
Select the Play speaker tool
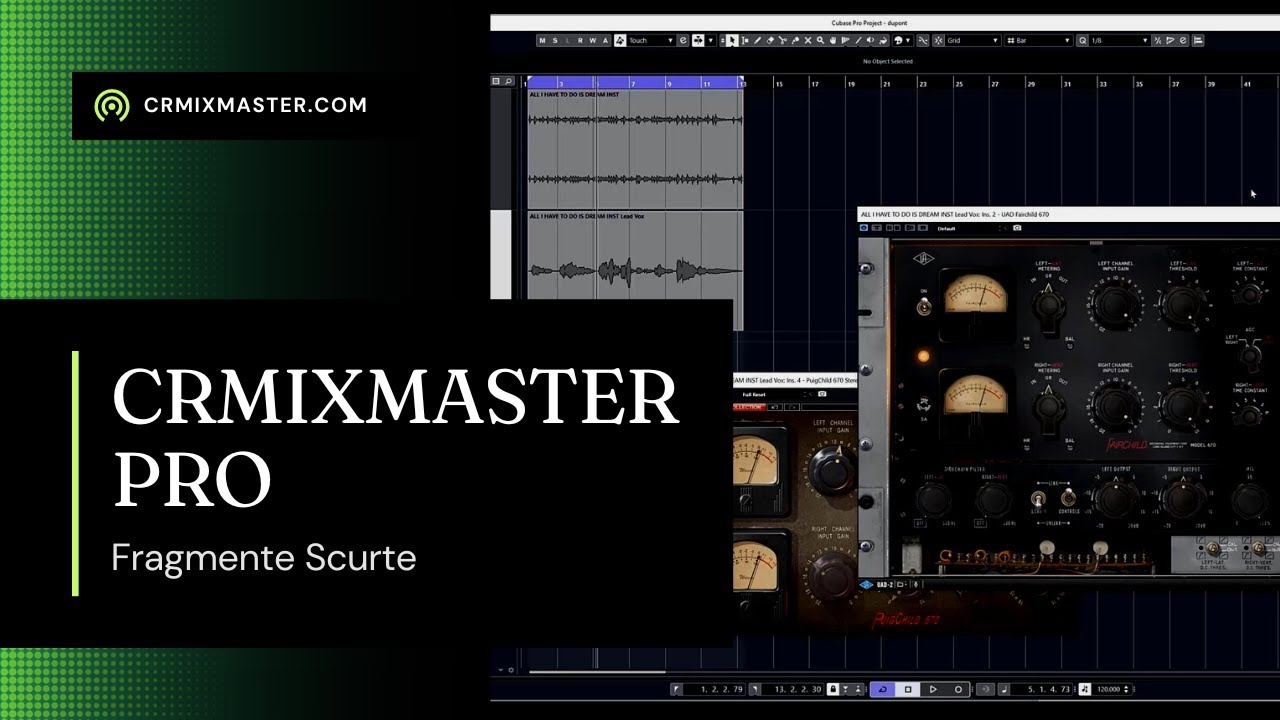pos(871,40)
